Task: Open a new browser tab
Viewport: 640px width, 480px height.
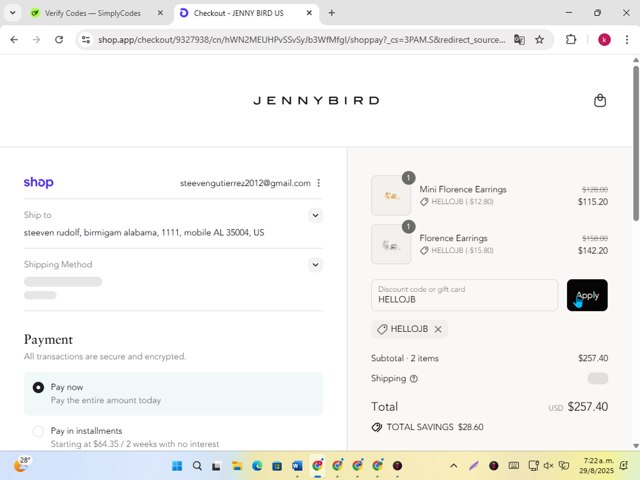Action: pos(331,13)
